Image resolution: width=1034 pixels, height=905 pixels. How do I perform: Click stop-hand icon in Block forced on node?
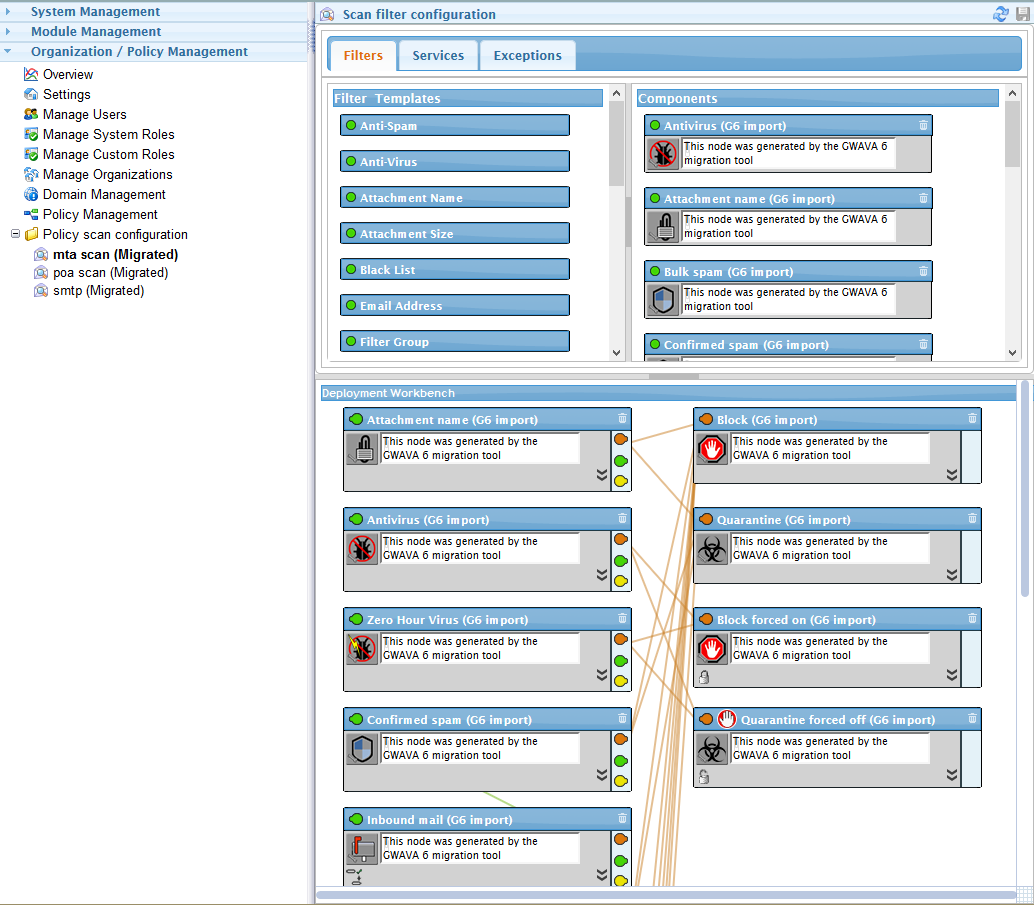click(x=712, y=648)
